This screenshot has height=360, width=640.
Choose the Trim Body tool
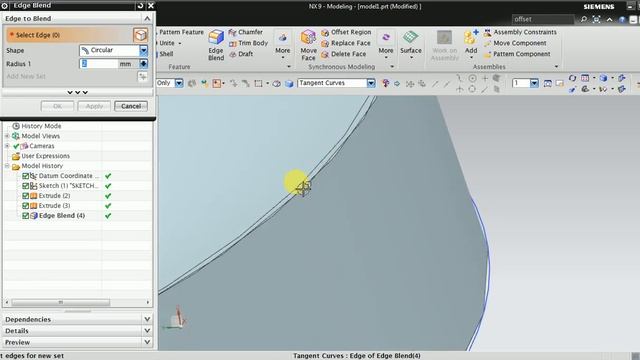(x=248, y=43)
